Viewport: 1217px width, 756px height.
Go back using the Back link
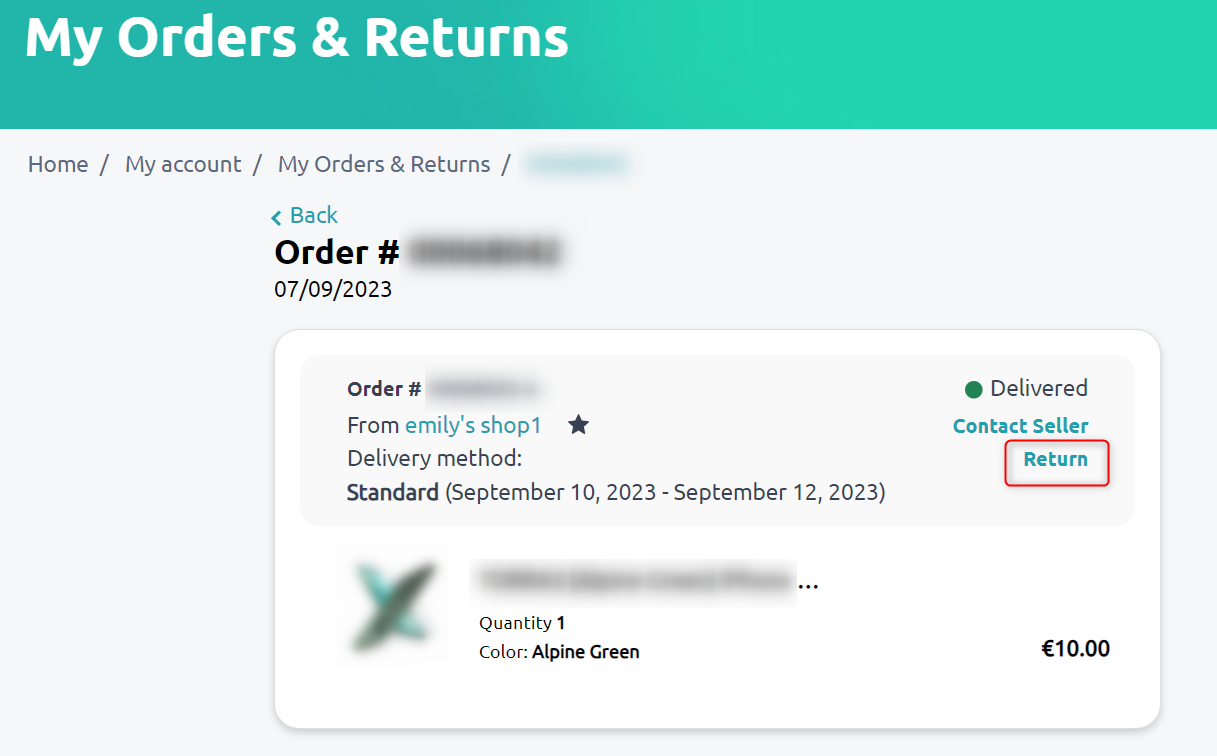(x=313, y=215)
